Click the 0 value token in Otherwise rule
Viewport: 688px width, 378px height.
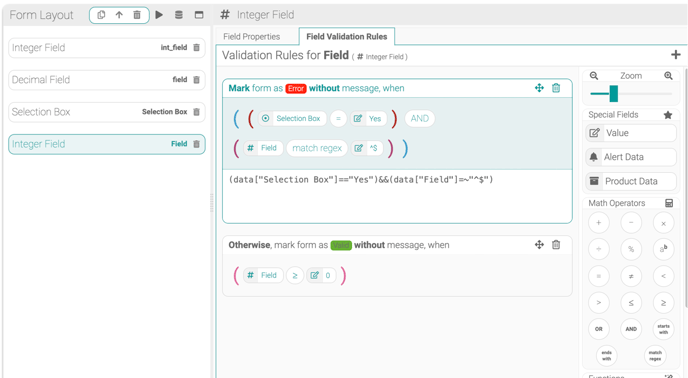321,275
